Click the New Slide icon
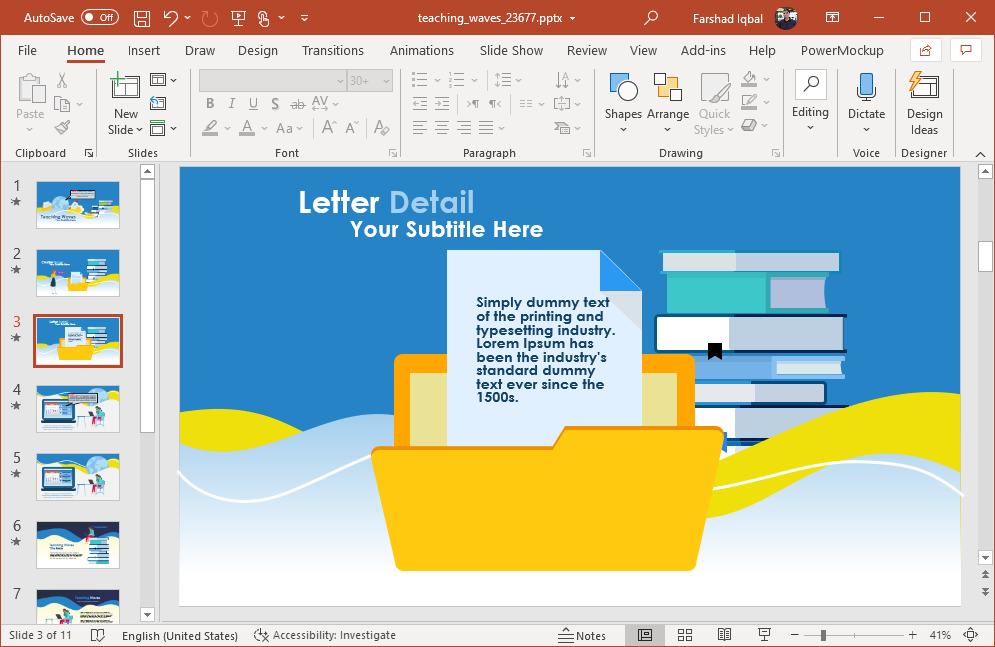Viewport: 995px width, 647px height. click(x=125, y=88)
